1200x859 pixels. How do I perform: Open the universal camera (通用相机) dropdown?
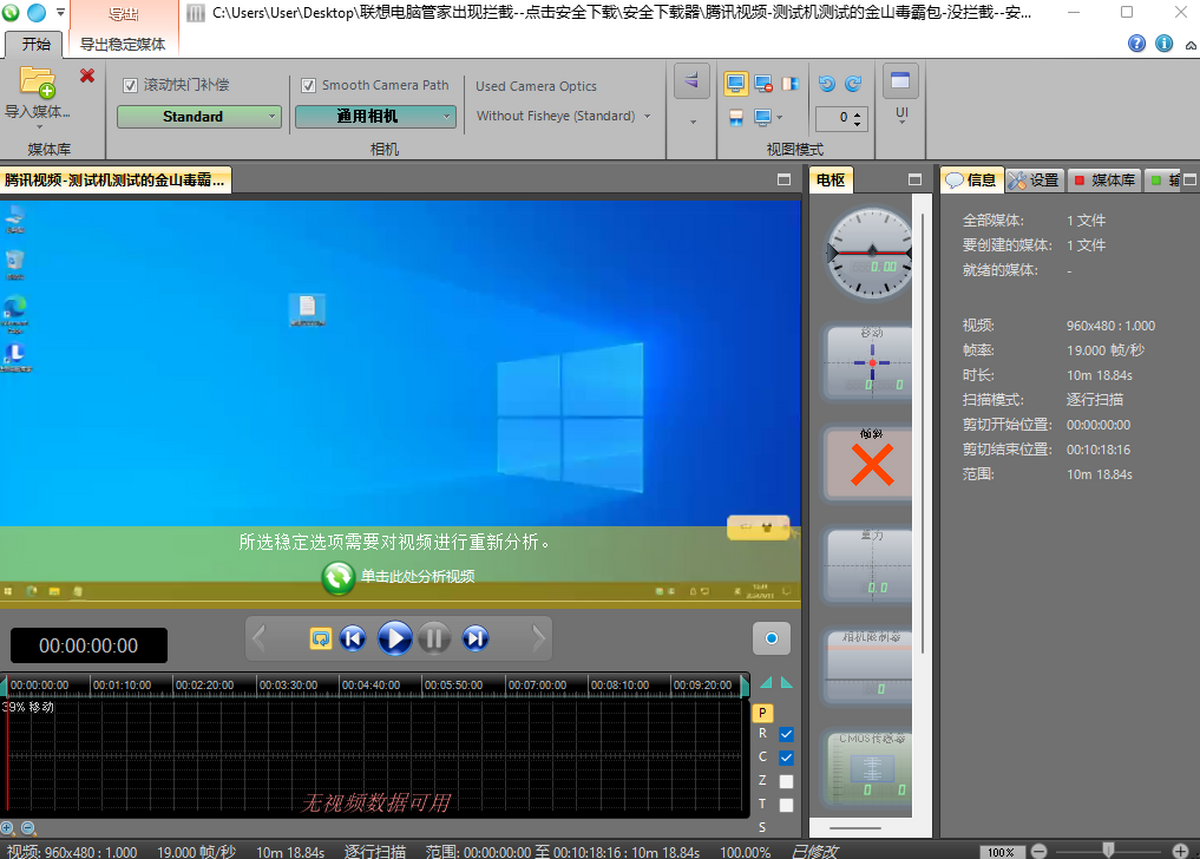click(x=376, y=117)
